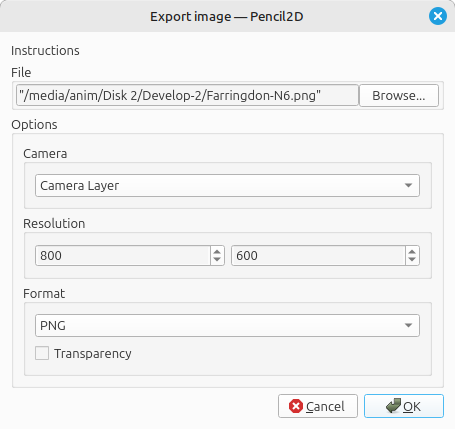Viewport: 455px width, 429px height.
Task: Click the arrow at PNG dropdown's right end
Action: pos(408,325)
